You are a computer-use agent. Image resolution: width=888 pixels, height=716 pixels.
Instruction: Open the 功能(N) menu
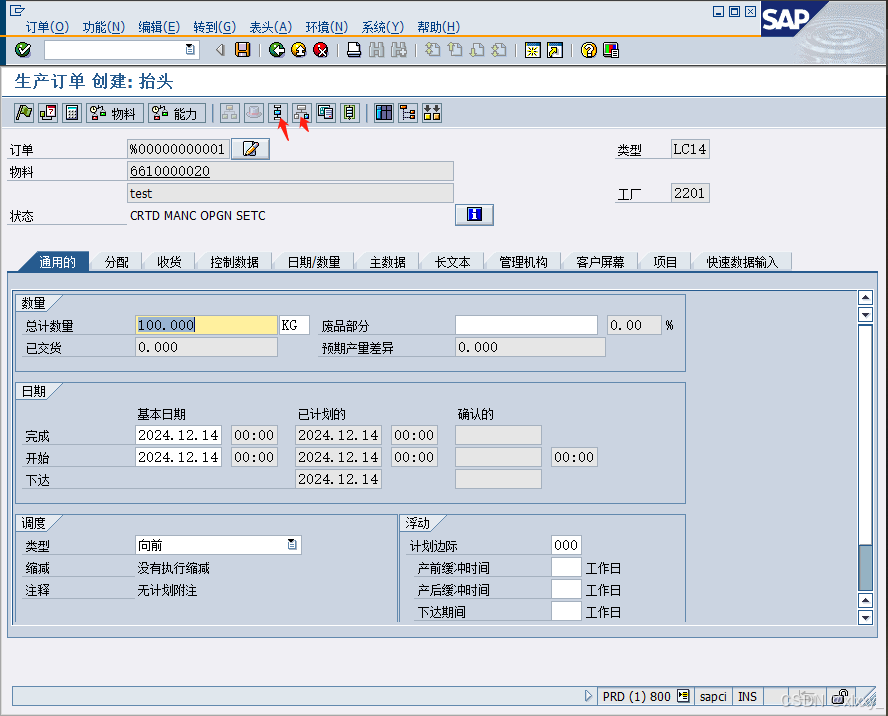pyautogui.click(x=104, y=27)
